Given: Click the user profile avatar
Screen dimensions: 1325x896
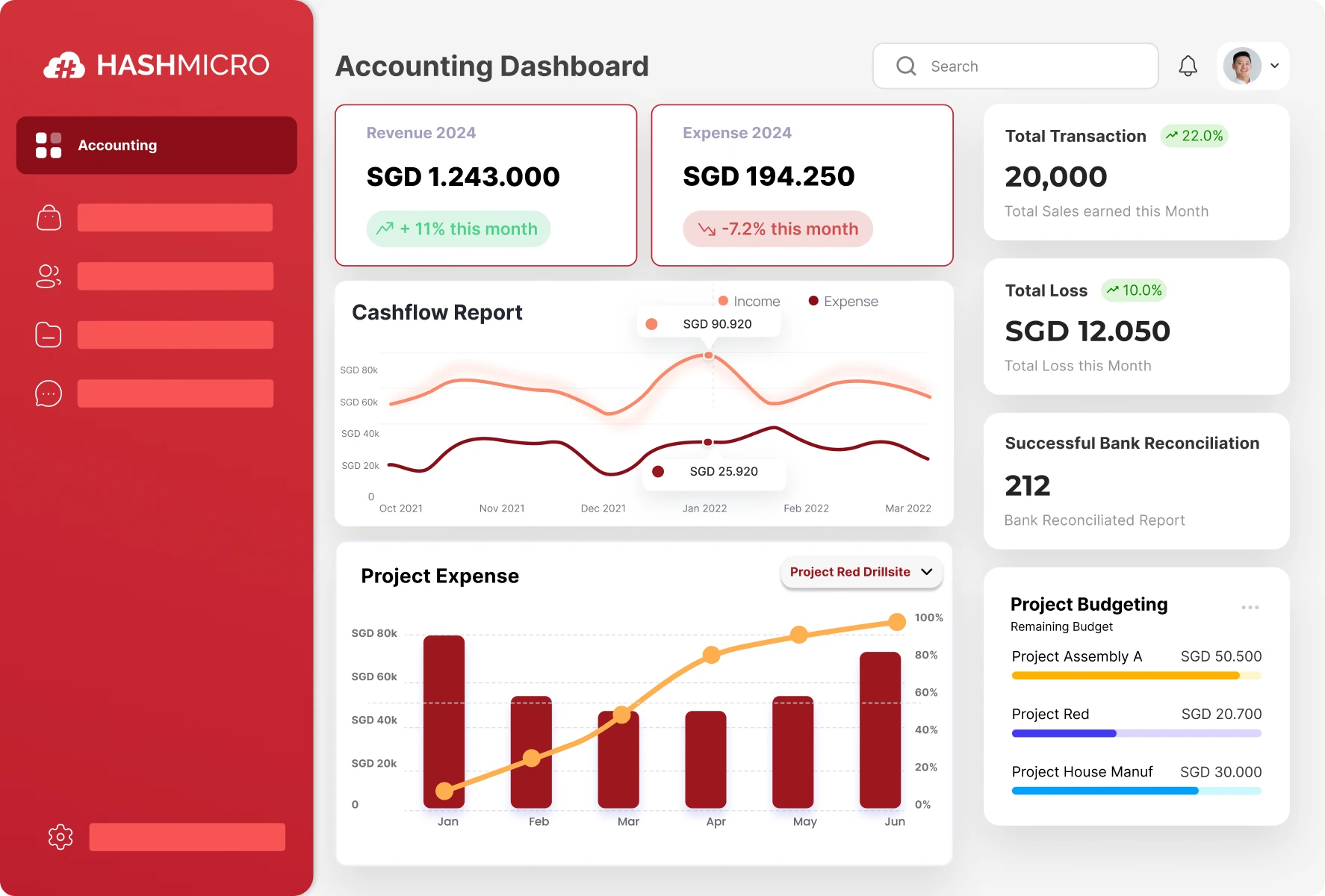Looking at the screenshot, I should click(x=1241, y=66).
